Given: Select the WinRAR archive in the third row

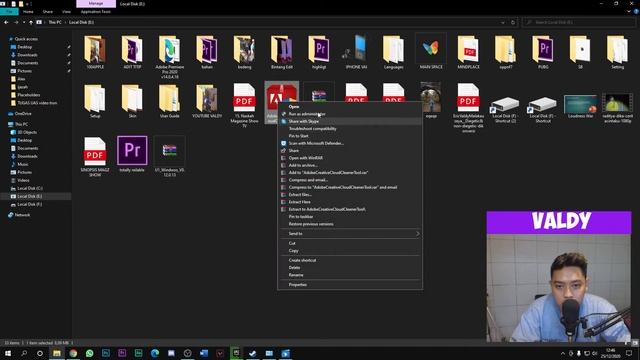Looking at the screenshot, I should click(169, 157).
